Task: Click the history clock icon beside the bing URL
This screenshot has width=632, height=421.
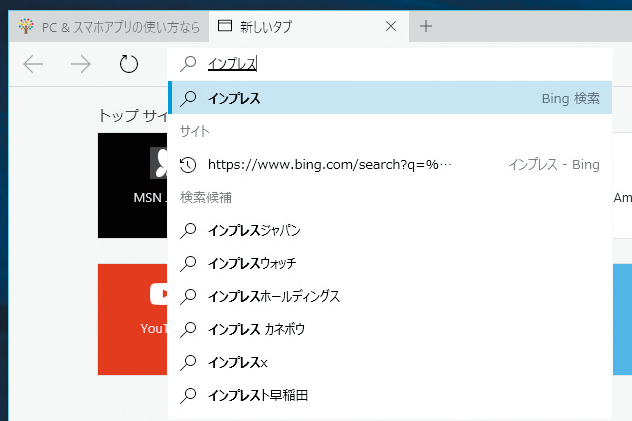Action: (188, 164)
